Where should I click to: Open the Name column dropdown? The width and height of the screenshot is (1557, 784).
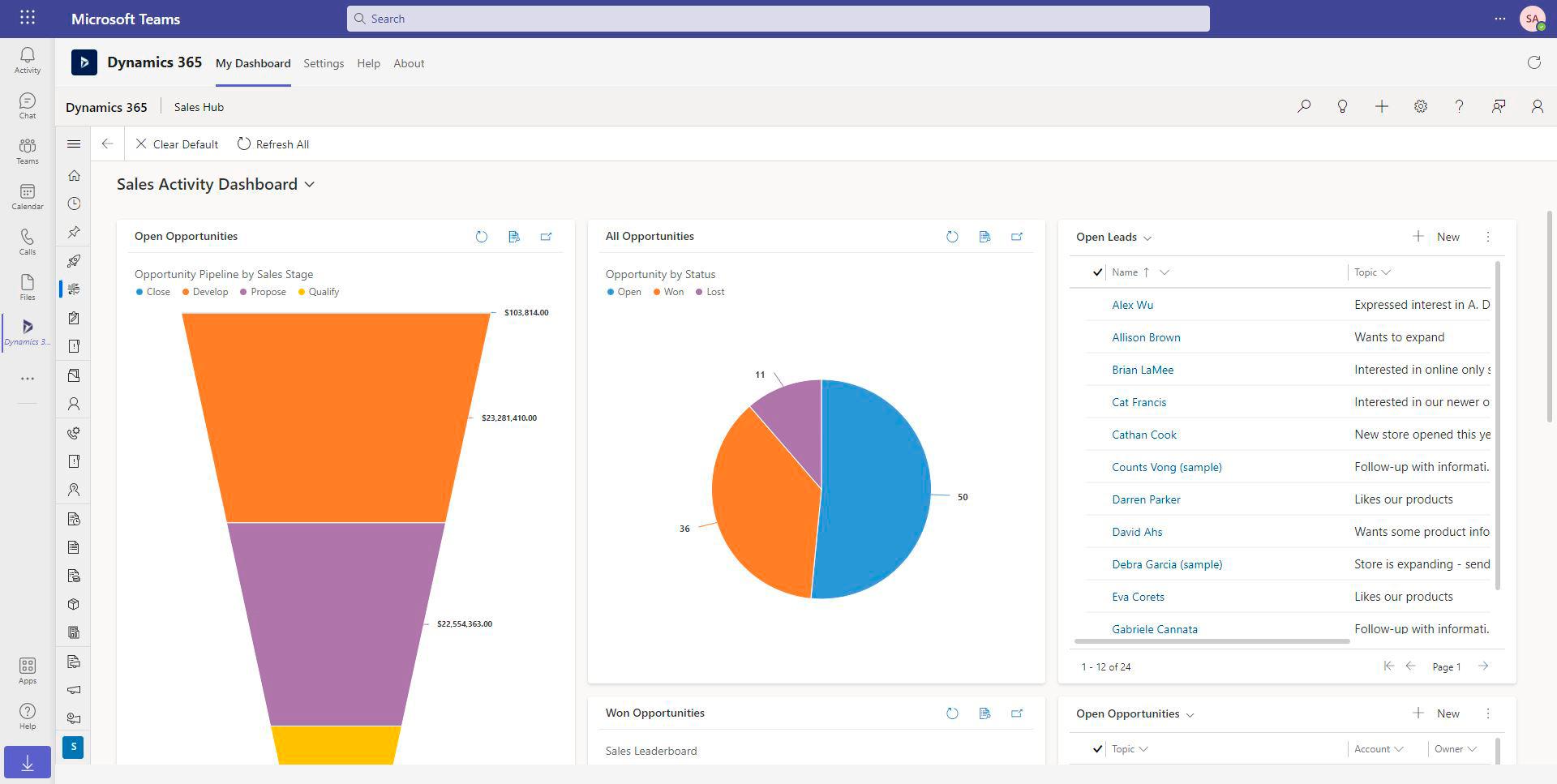[x=1165, y=272]
